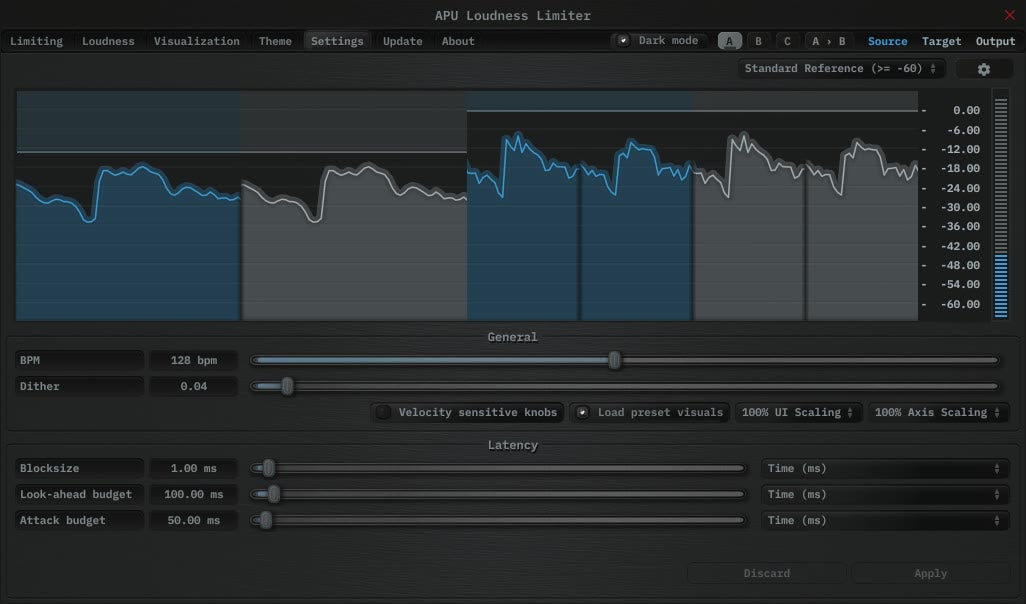Click the Look-ahead budget label
Viewport: 1026px width, 604px height.
tap(79, 495)
